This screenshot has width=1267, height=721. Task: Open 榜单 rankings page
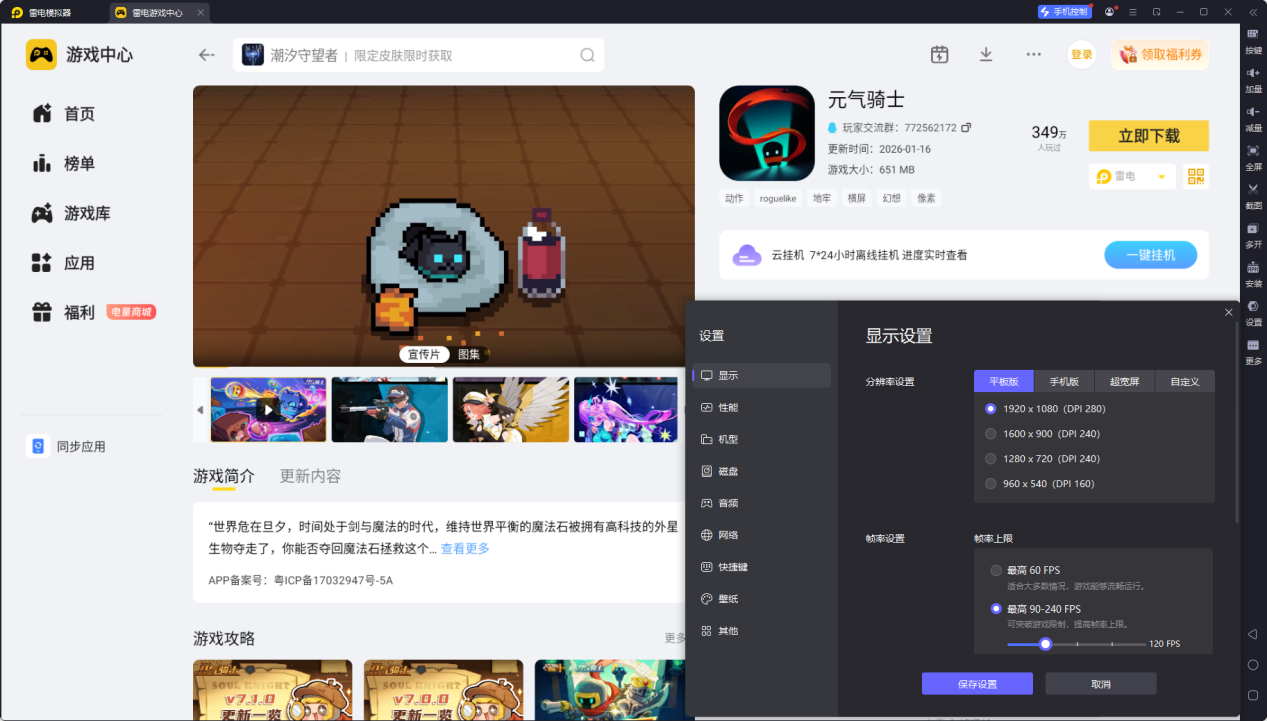63,163
